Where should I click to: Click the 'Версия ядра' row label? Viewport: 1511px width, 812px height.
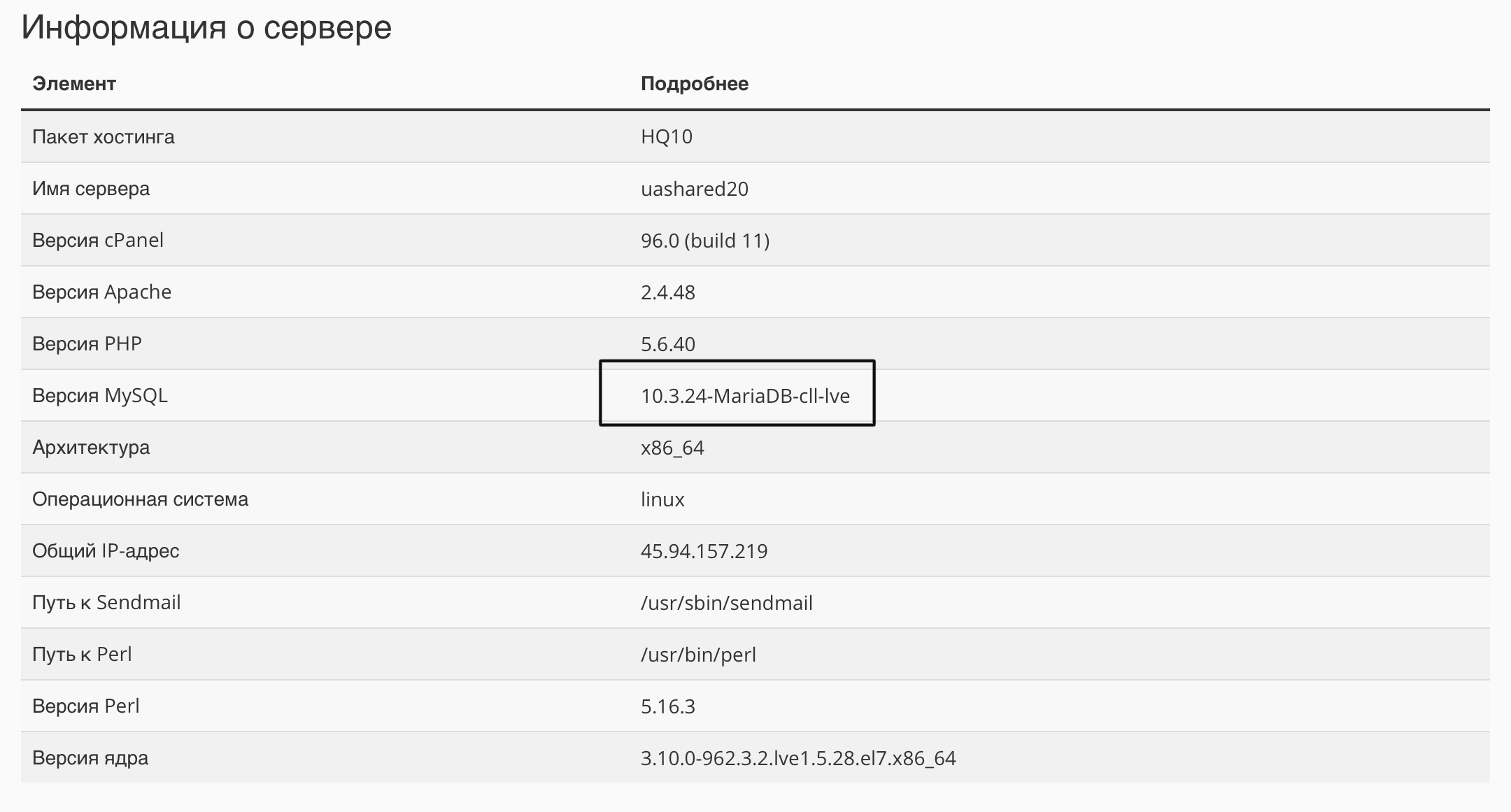(x=90, y=758)
